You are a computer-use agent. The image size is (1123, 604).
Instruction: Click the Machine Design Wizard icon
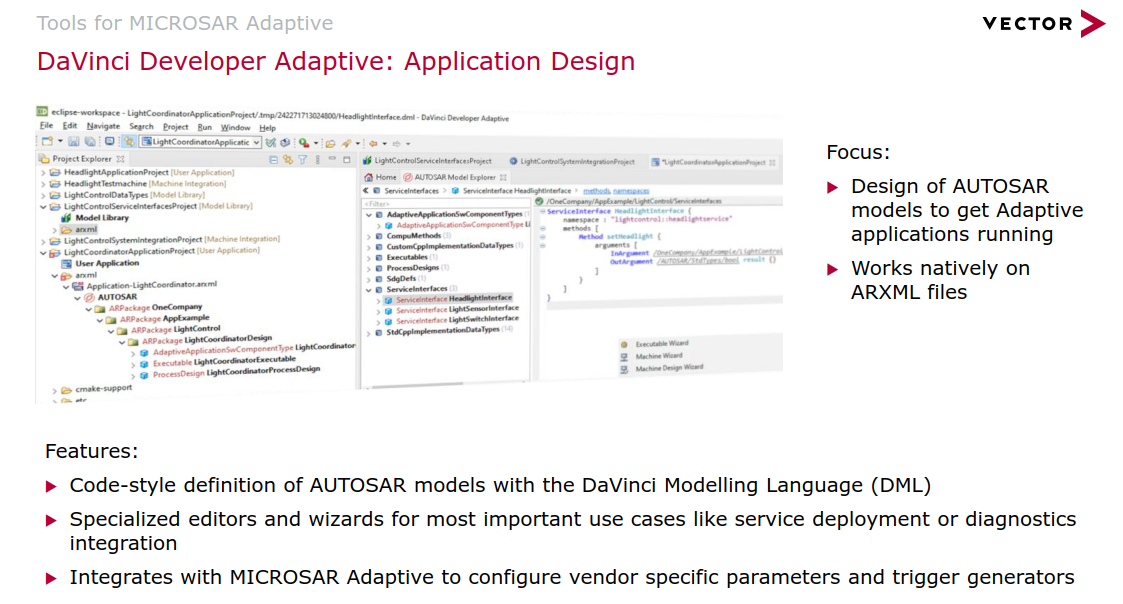click(x=625, y=368)
